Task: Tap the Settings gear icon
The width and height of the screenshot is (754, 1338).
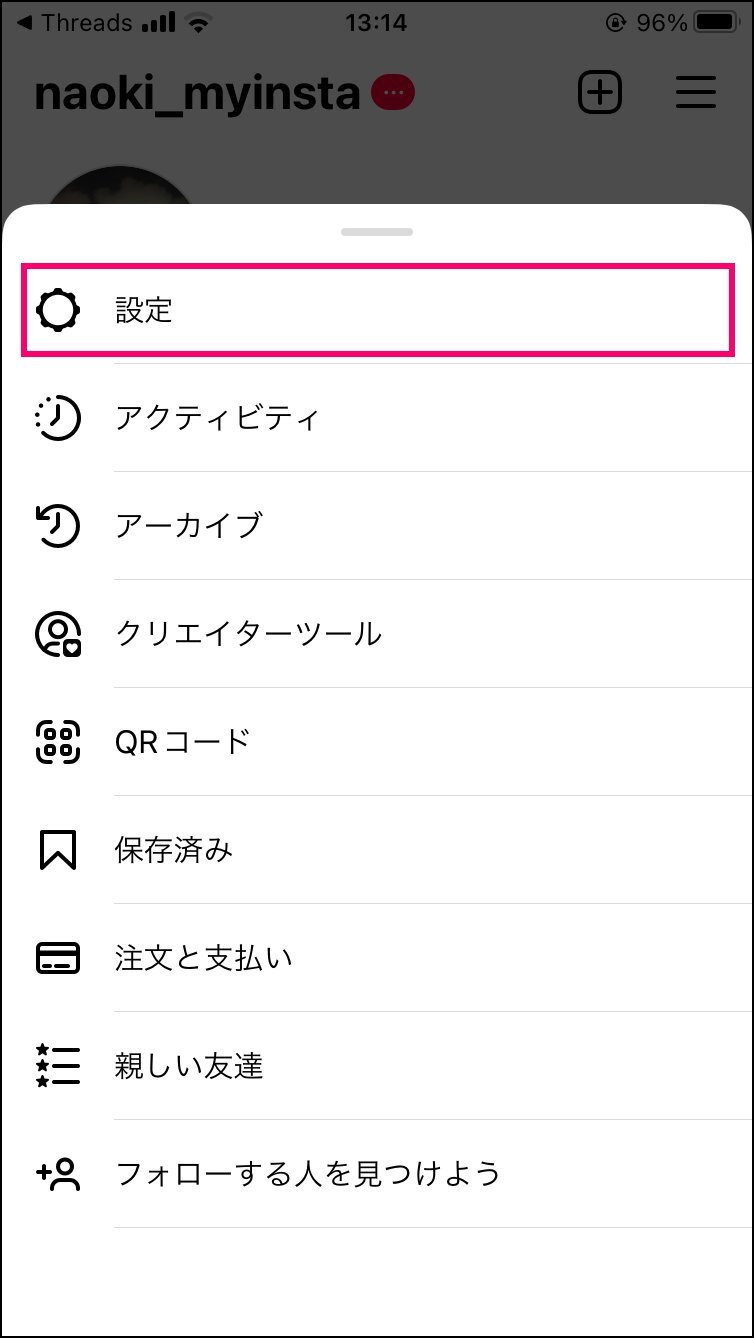Action: (58, 310)
